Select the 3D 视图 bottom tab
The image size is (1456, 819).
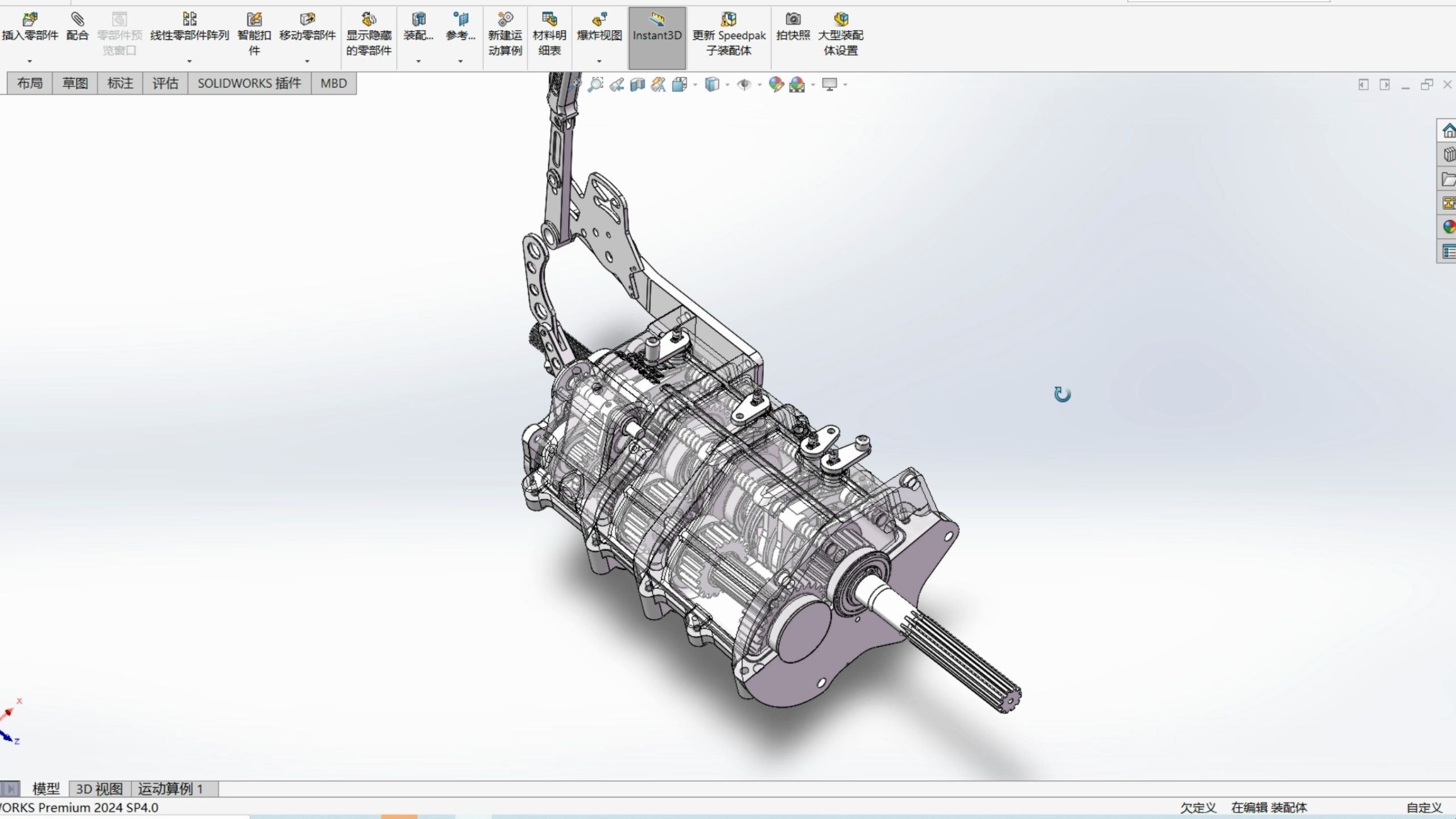pos(100,789)
